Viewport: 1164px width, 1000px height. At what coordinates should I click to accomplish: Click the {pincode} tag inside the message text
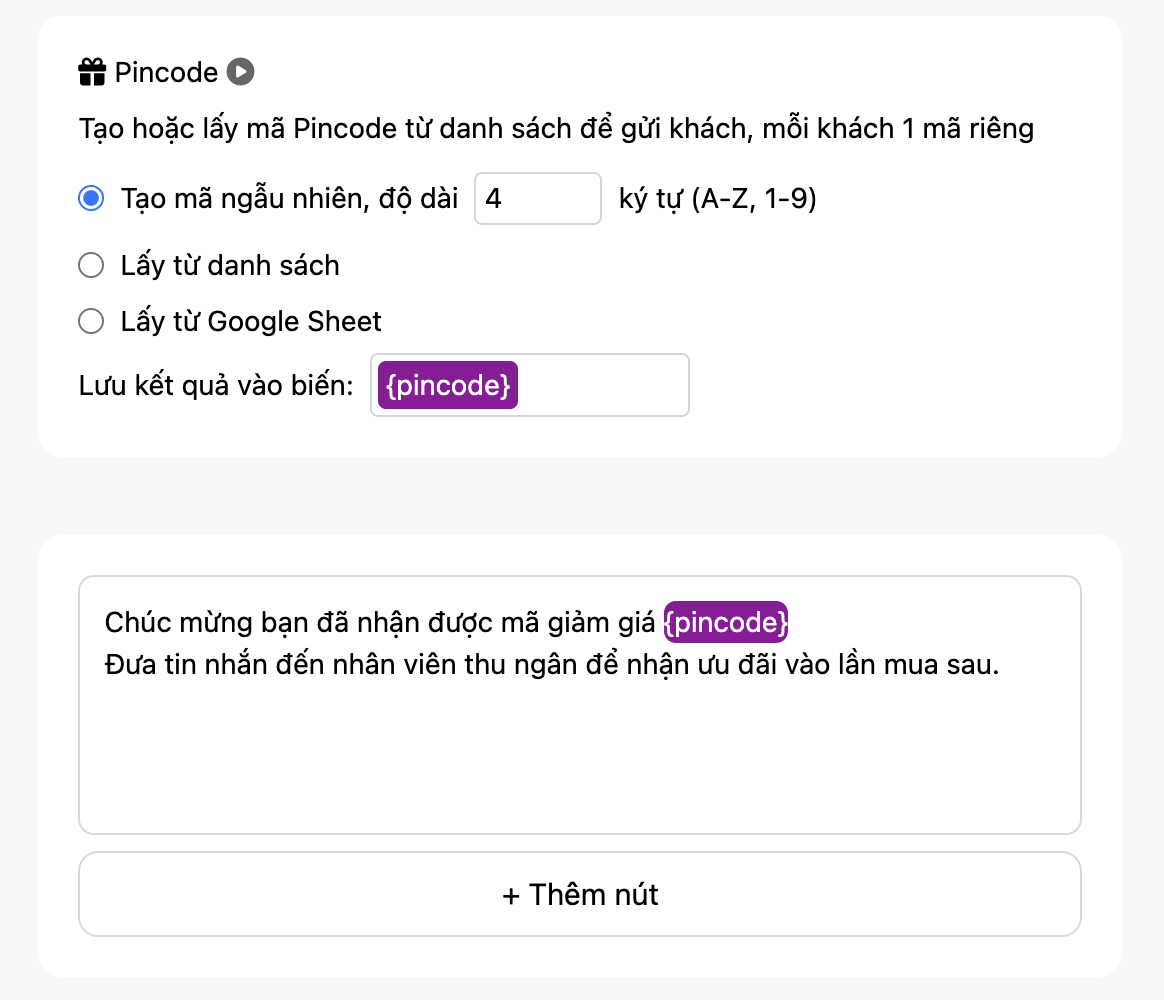pyautogui.click(x=725, y=622)
